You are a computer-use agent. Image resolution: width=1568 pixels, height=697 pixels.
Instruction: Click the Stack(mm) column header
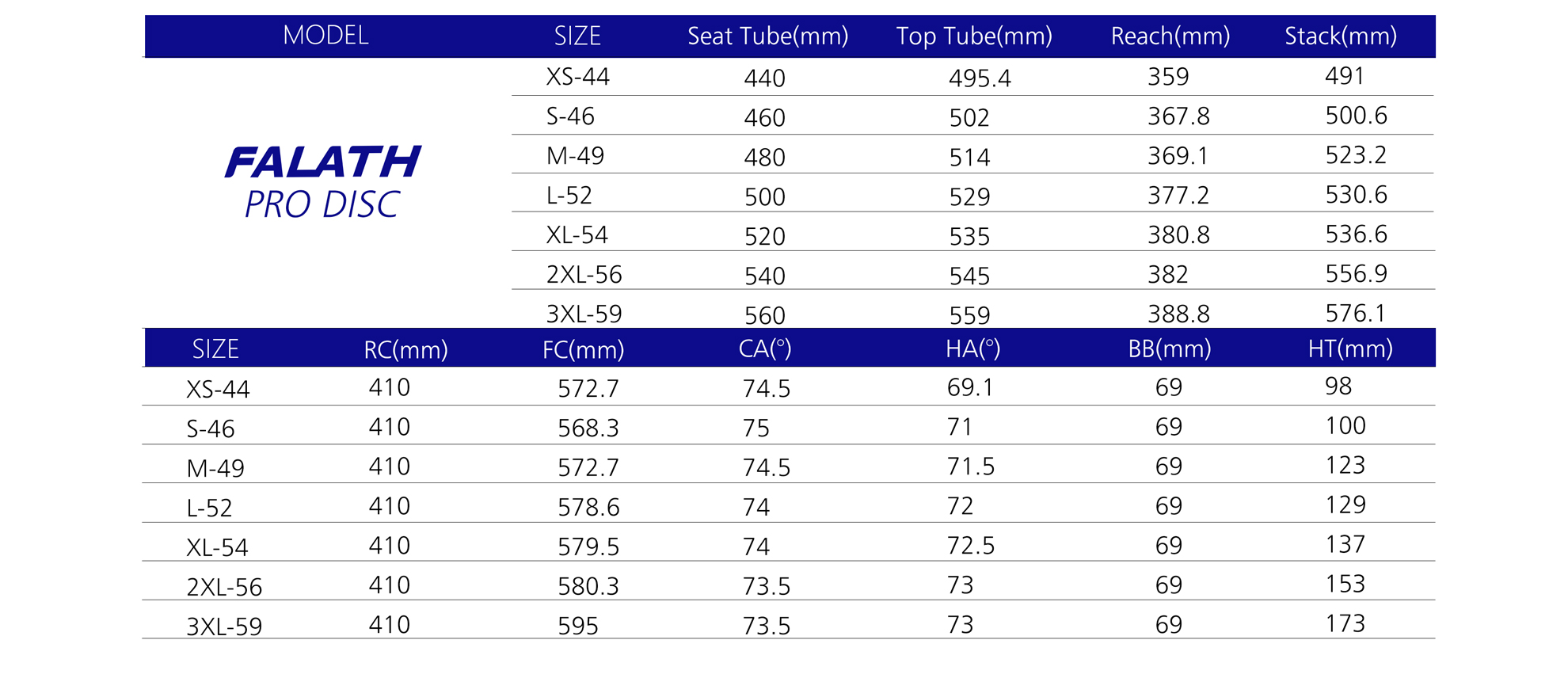(1340, 36)
